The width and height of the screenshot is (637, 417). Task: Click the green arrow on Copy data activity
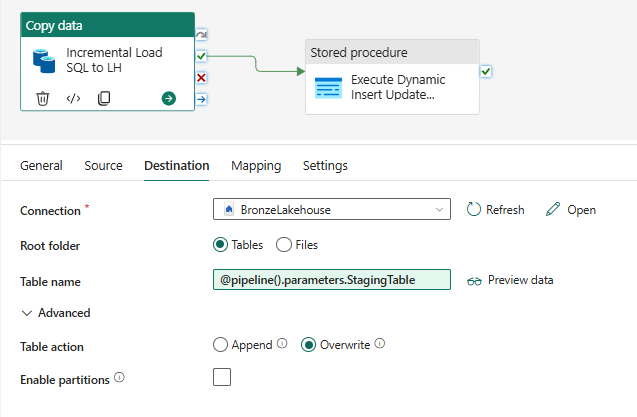pyautogui.click(x=169, y=98)
